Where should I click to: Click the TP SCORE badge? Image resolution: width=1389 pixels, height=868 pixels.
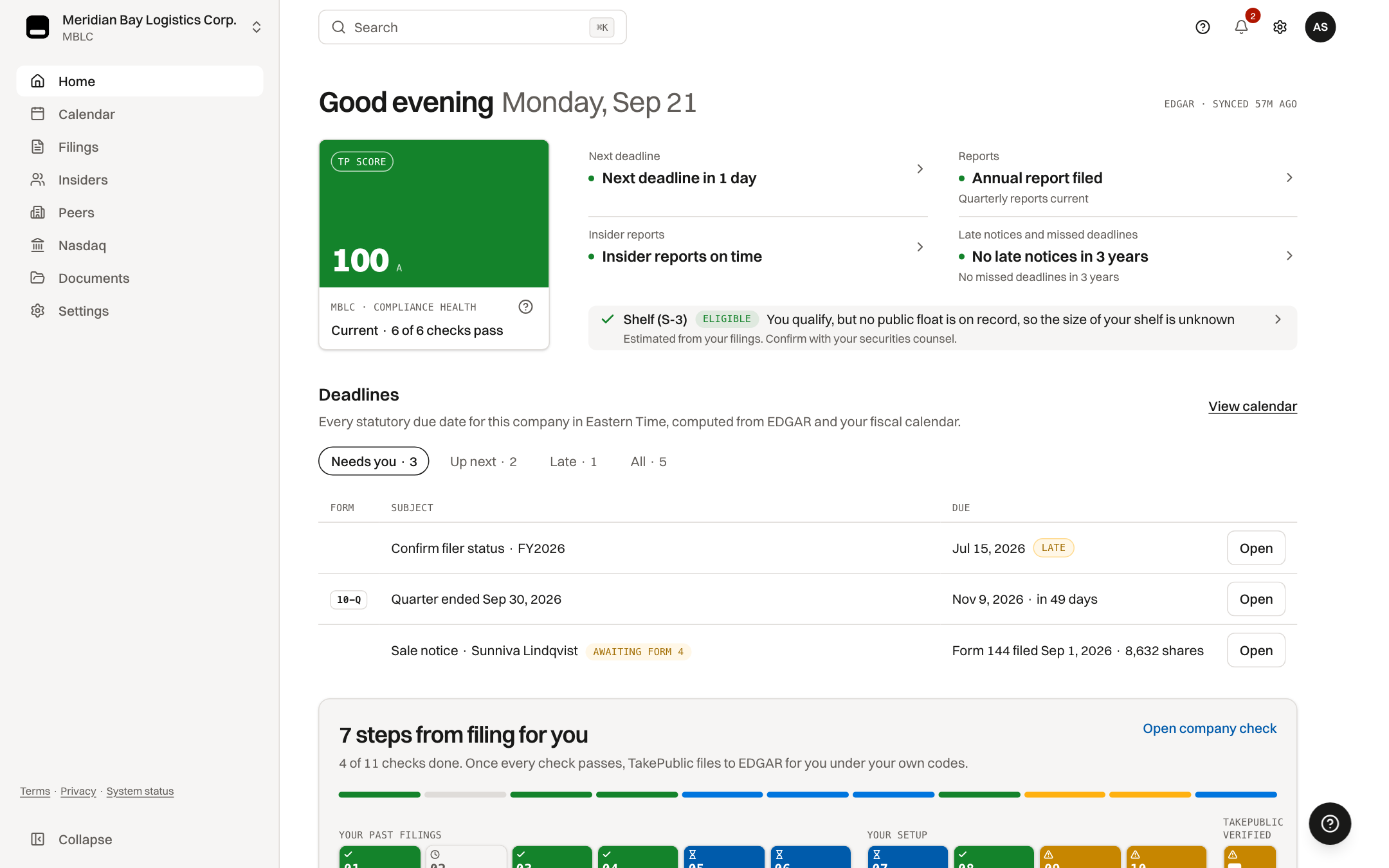point(362,161)
